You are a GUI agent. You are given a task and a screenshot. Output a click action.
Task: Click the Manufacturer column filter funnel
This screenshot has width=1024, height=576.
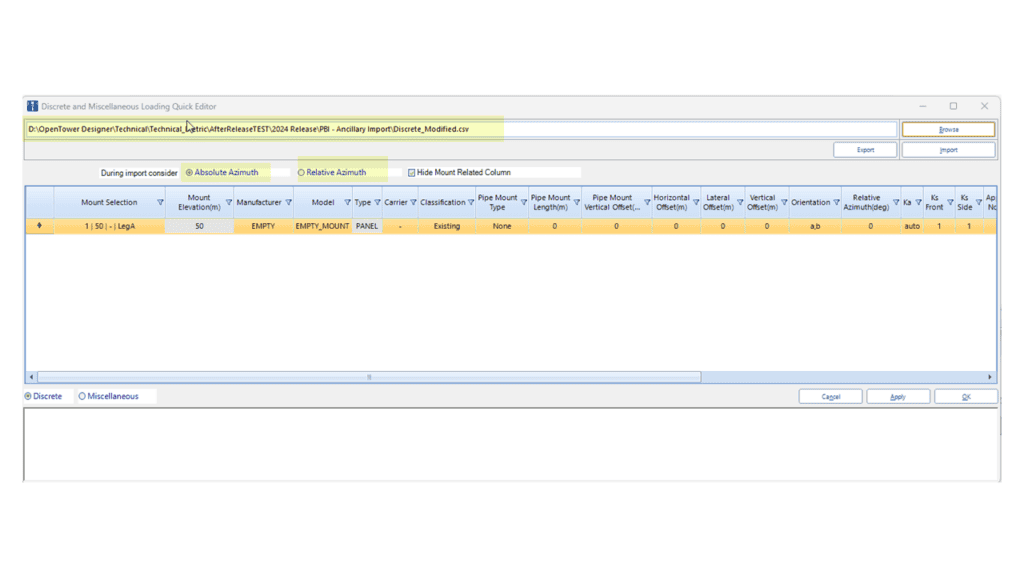[289, 201]
